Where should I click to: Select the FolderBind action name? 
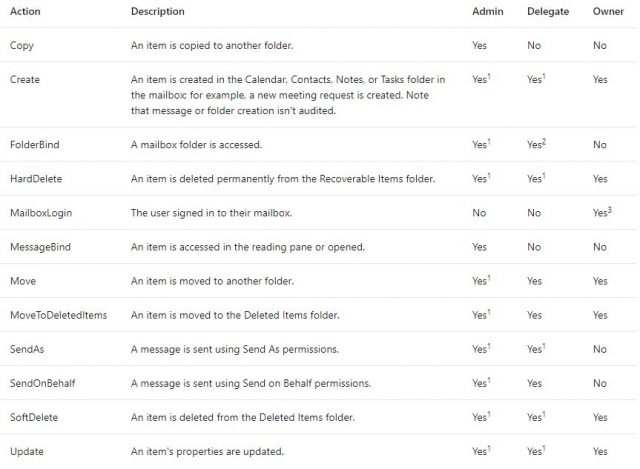(35, 144)
